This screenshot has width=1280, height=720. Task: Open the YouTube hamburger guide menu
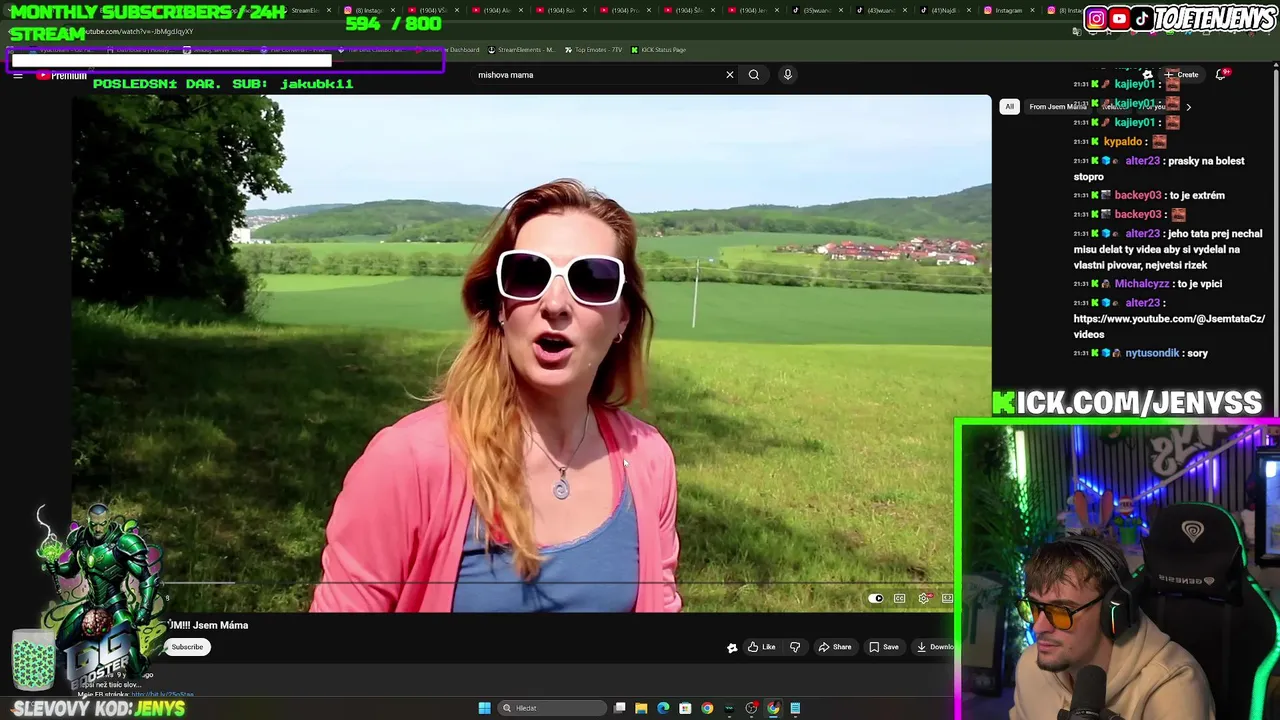pos(18,75)
